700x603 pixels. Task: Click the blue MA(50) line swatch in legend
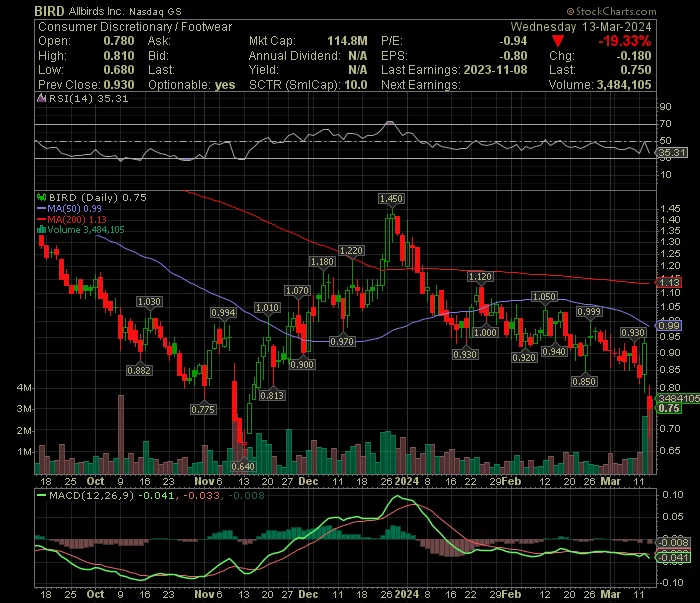coord(42,208)
